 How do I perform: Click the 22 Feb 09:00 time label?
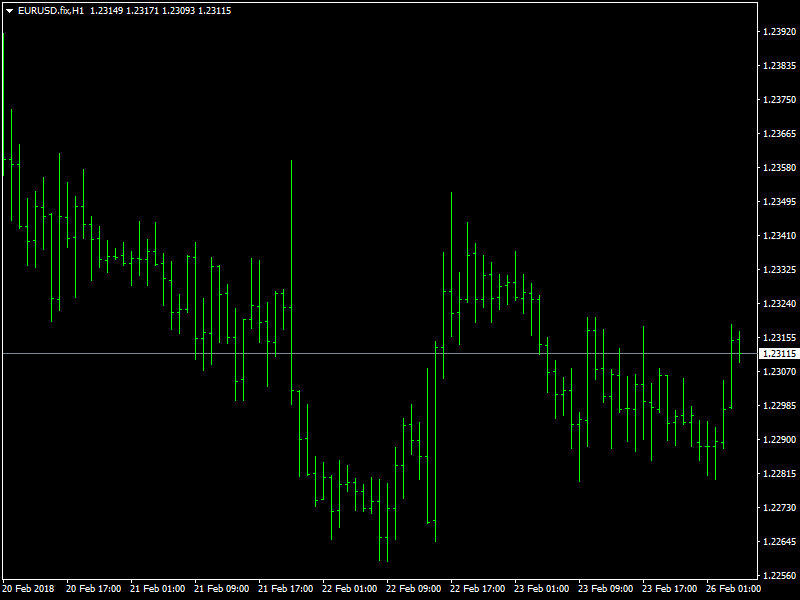point(414,589)
